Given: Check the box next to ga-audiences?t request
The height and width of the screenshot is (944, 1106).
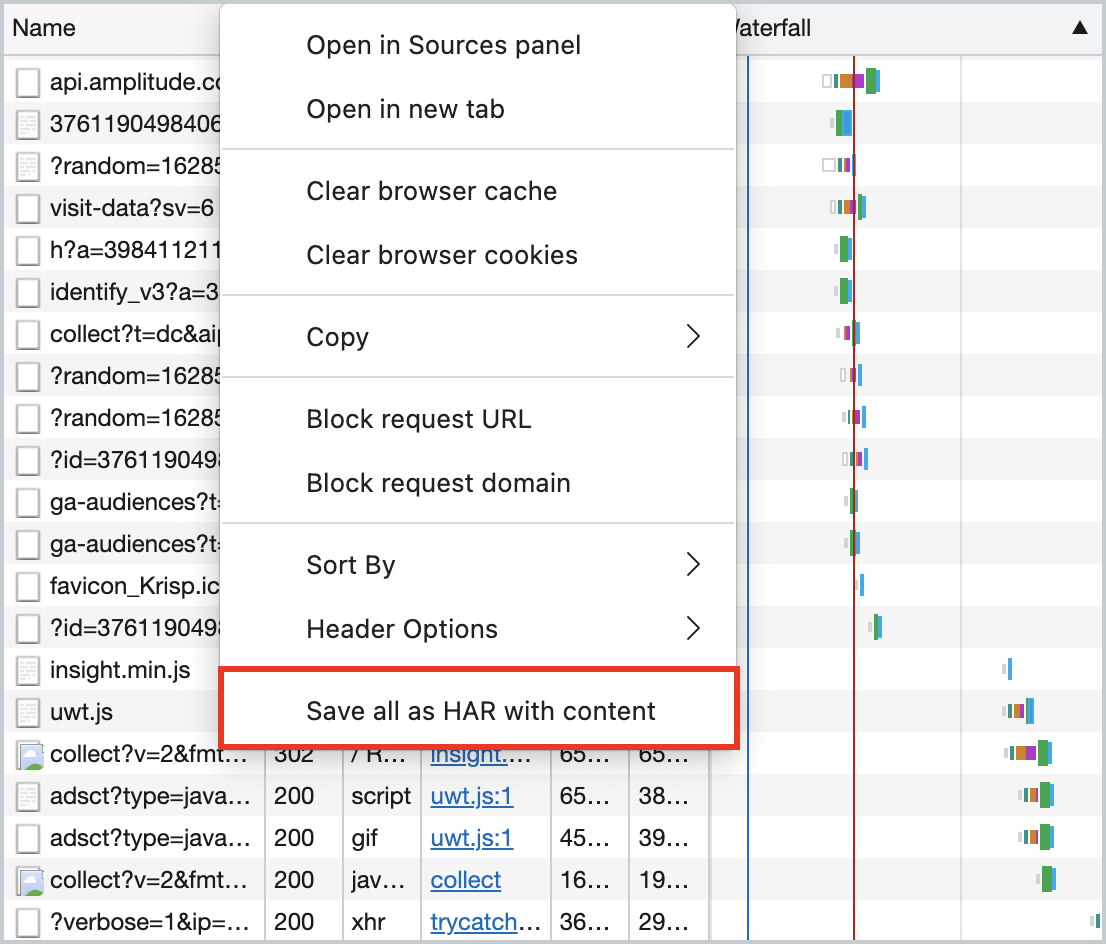Looking at the screenshot, I should [x=27, y=501].
